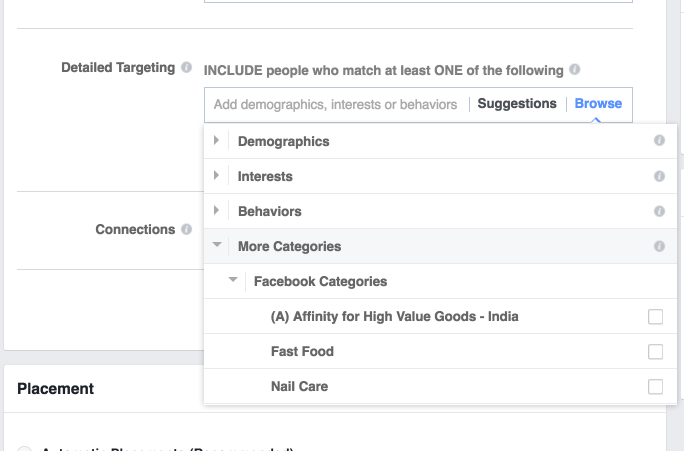Click info icon after INCLUDE people sentence

pyautogui.click(x=575, y=69)
